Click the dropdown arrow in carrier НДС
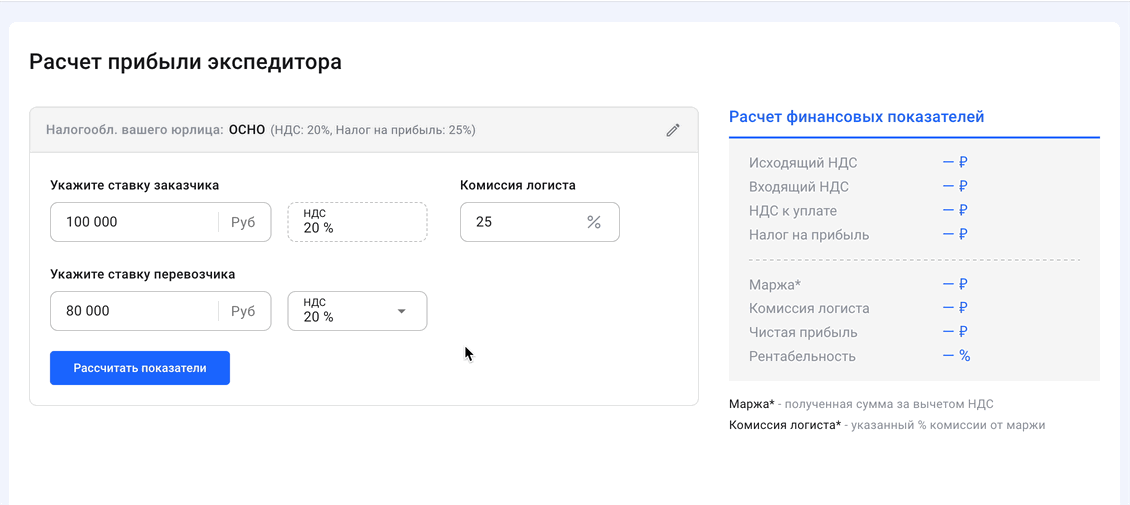This screenshot has height=505, width=1130. [x=402, y=311]
